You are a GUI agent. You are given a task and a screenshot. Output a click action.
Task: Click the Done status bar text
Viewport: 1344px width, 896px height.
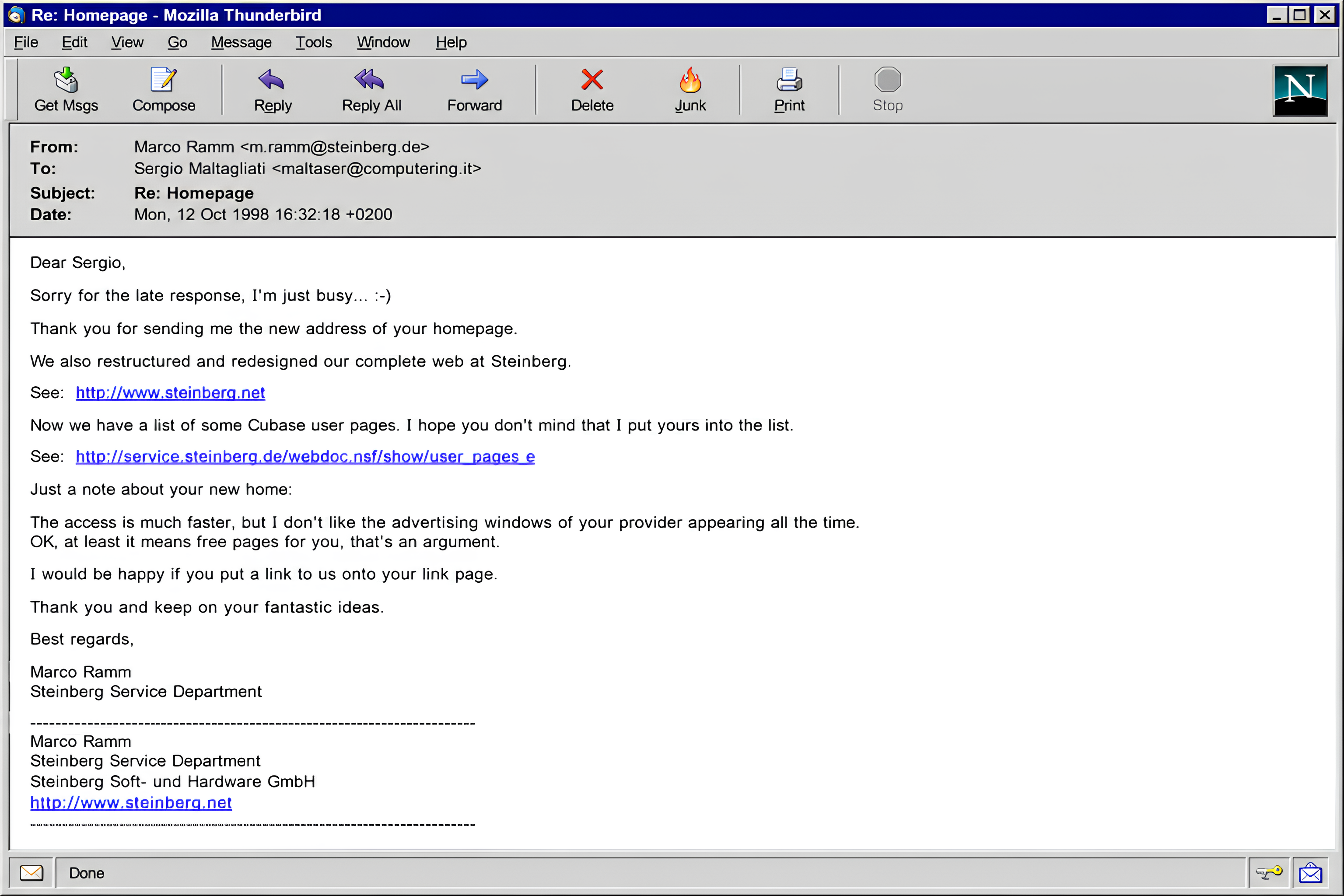[86, 873]
